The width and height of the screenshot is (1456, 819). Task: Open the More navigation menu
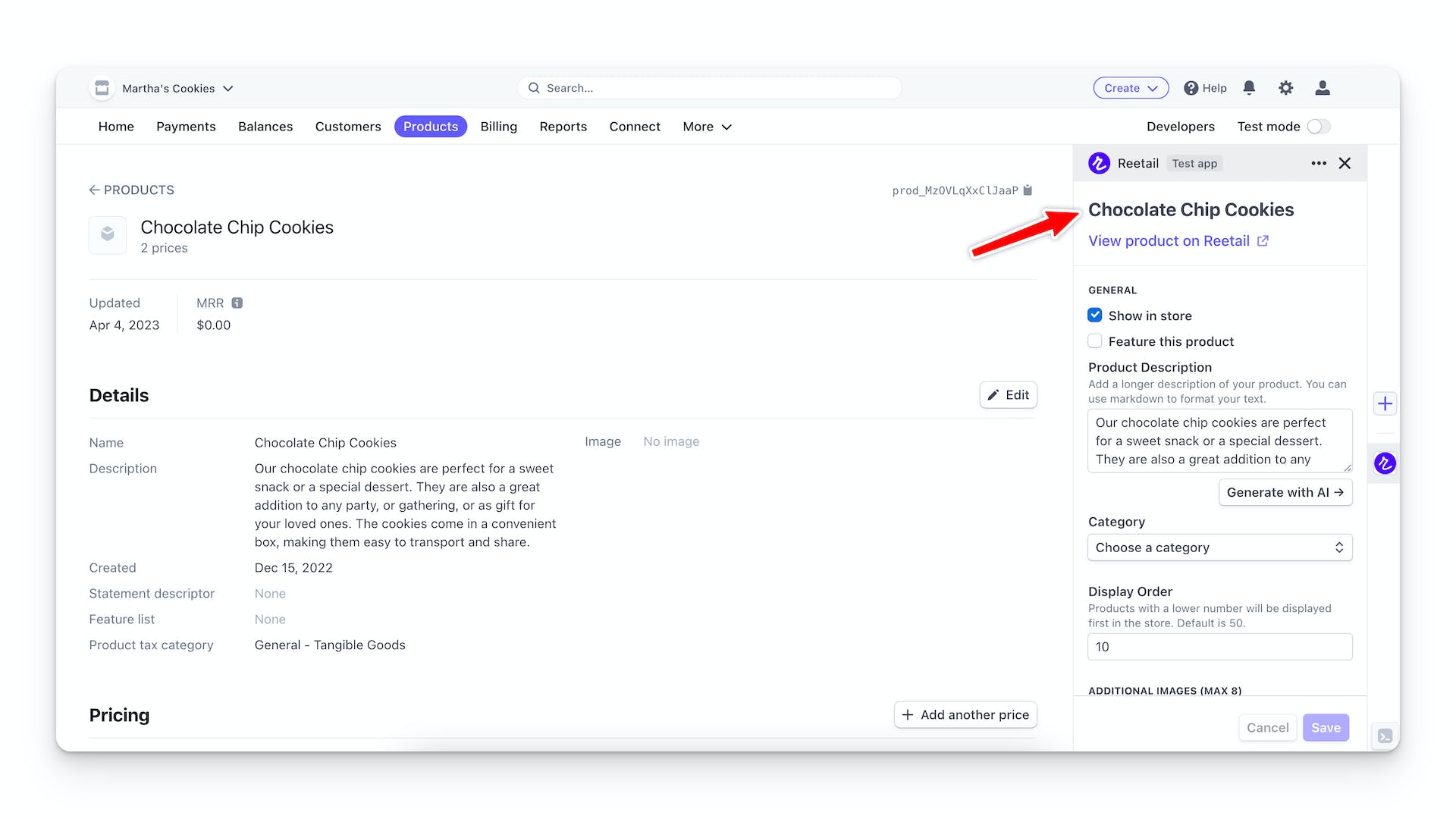click(707, 127)
